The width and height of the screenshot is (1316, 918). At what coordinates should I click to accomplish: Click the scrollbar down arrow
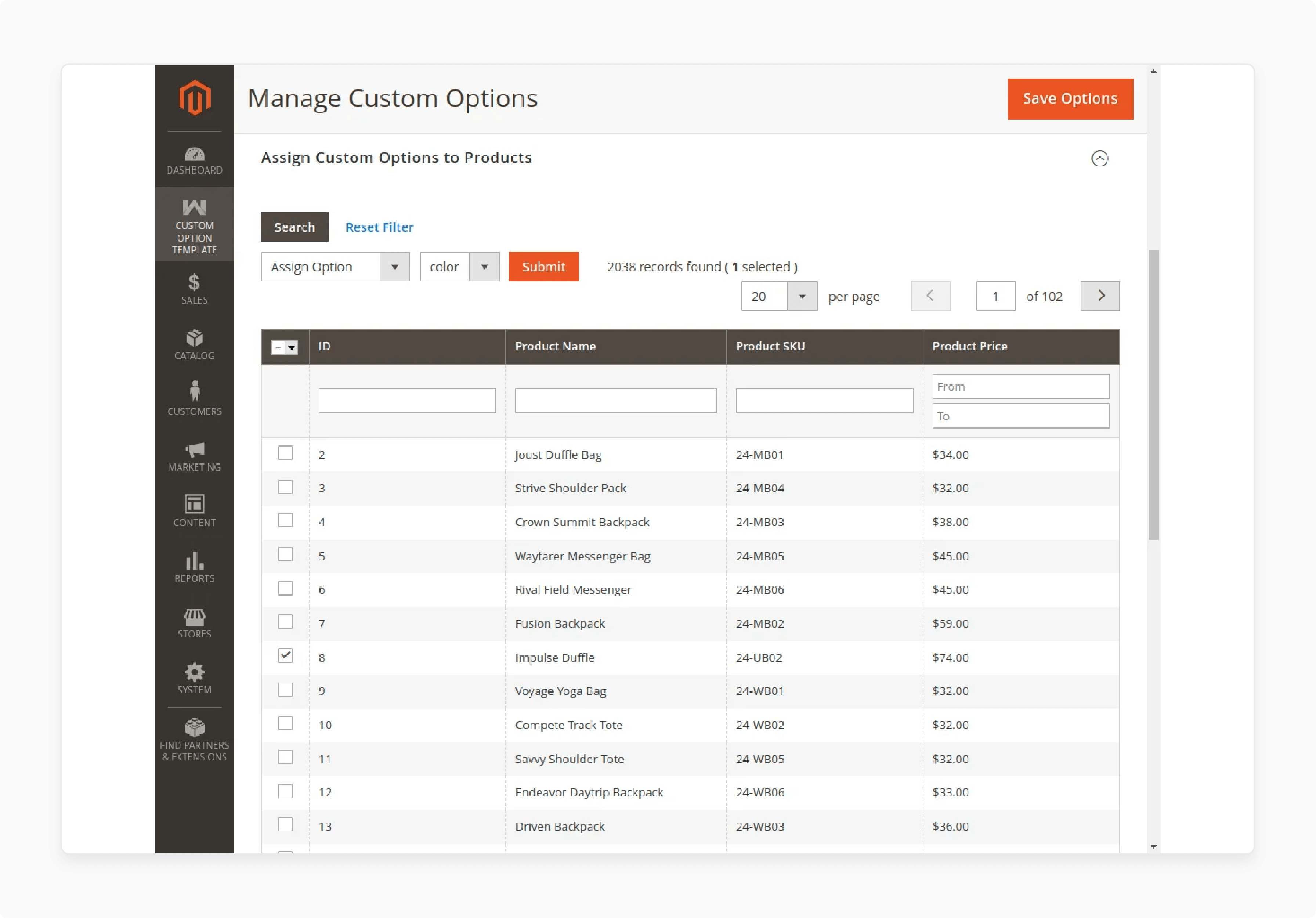point(1153,846)
